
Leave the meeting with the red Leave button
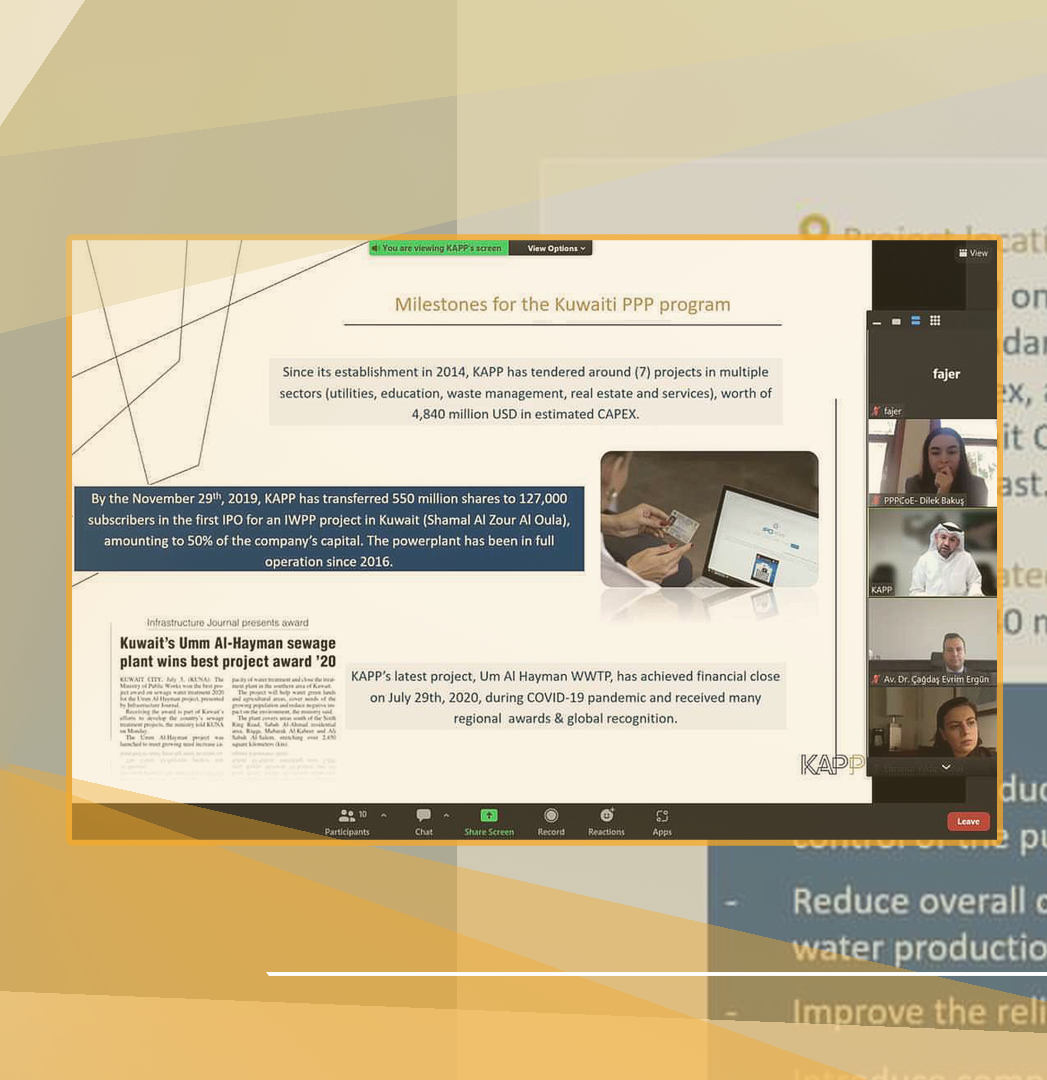coord(968,822)
